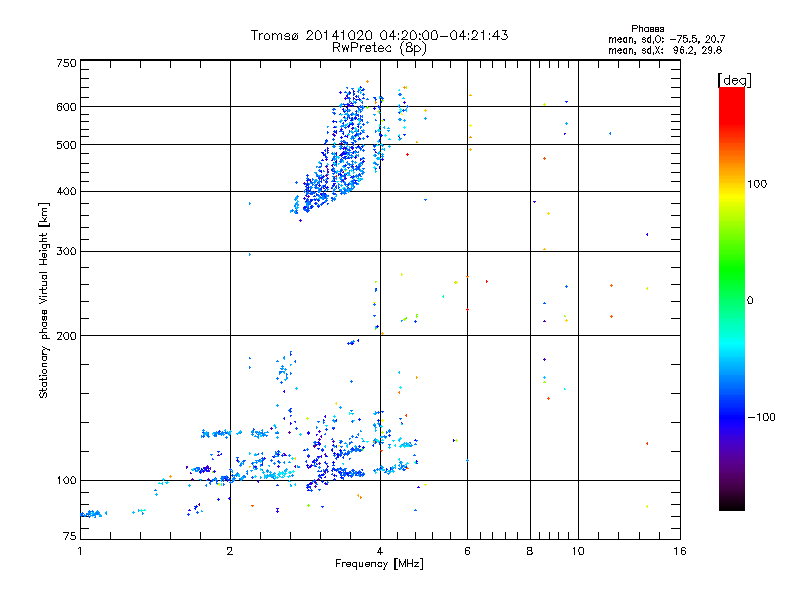Image resolution: width=800 pixels, height=600 pixels.
Task: Click the 'Frequency [MHz]' axis label
Action: pyautogui.click(x=379, y=564)
